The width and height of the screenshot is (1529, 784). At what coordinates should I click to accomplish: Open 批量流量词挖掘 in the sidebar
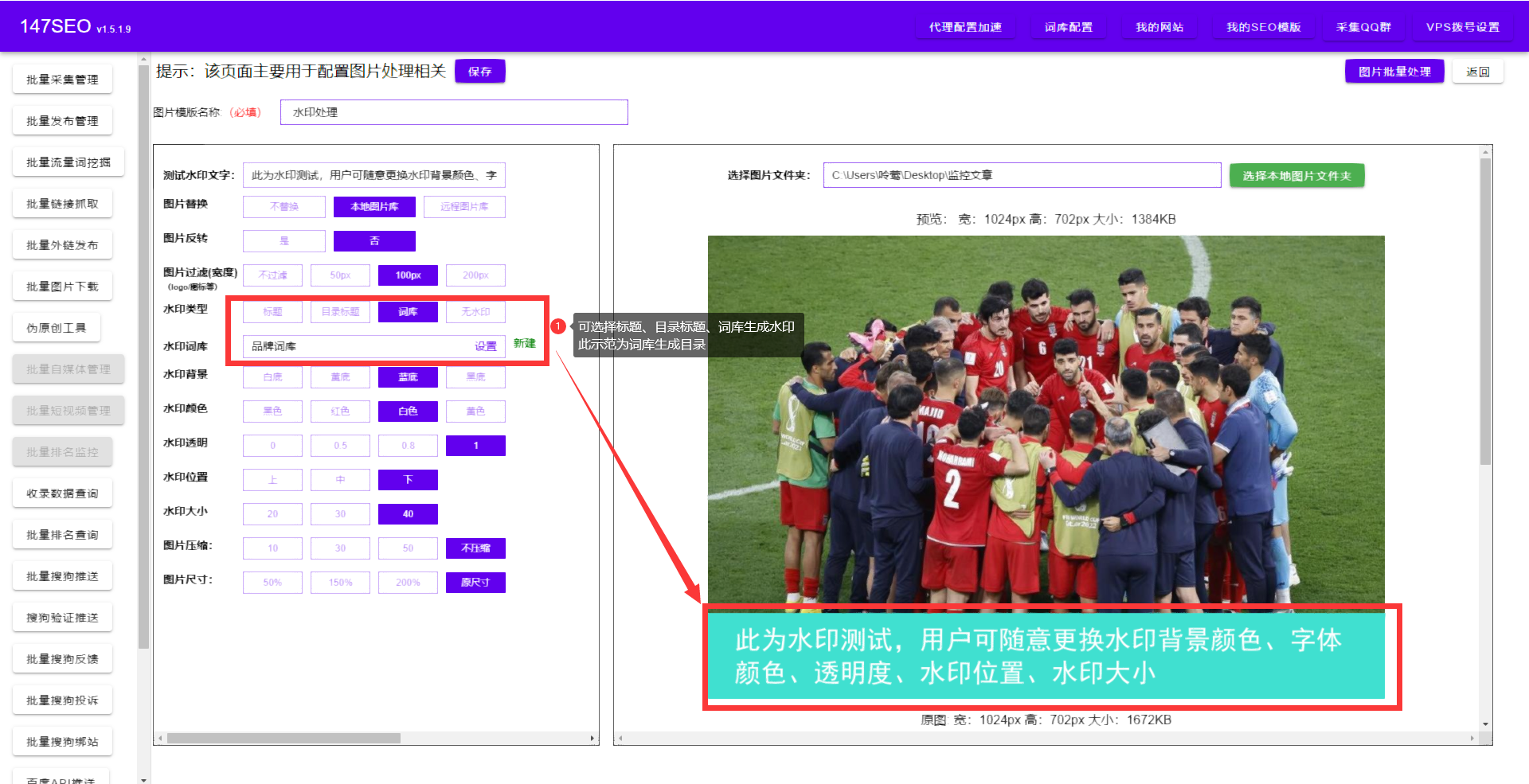(68, 162)
